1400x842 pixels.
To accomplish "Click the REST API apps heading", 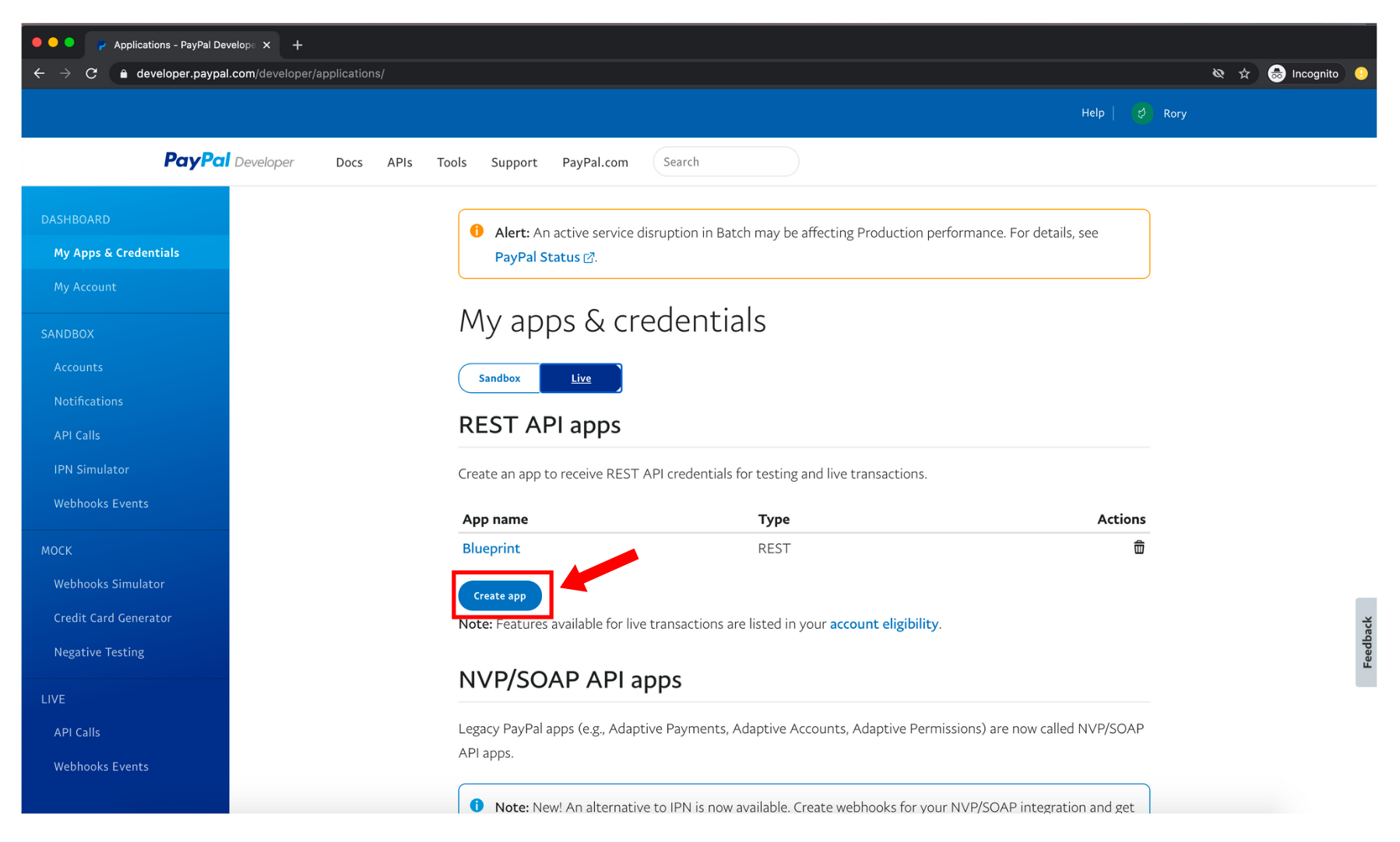I will (540, 425).
